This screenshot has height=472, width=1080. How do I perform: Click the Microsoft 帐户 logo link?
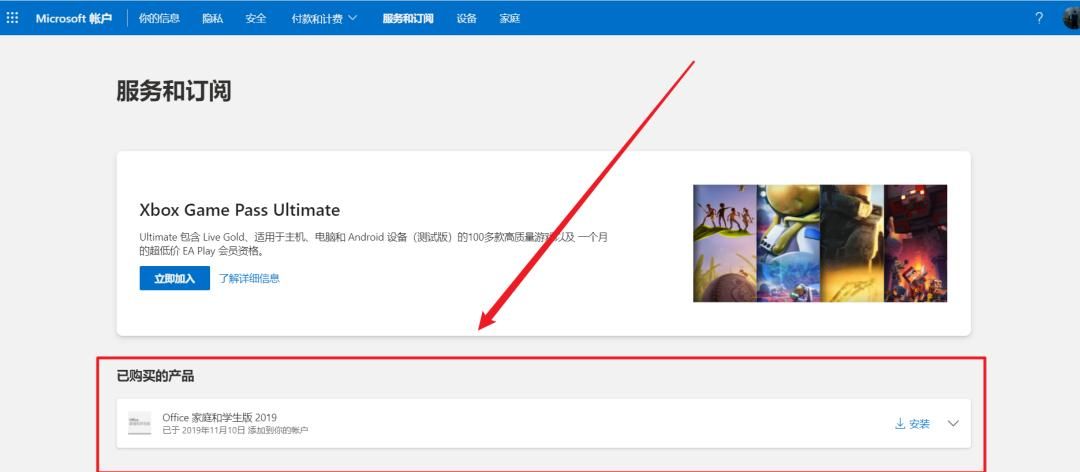(74, 19)
